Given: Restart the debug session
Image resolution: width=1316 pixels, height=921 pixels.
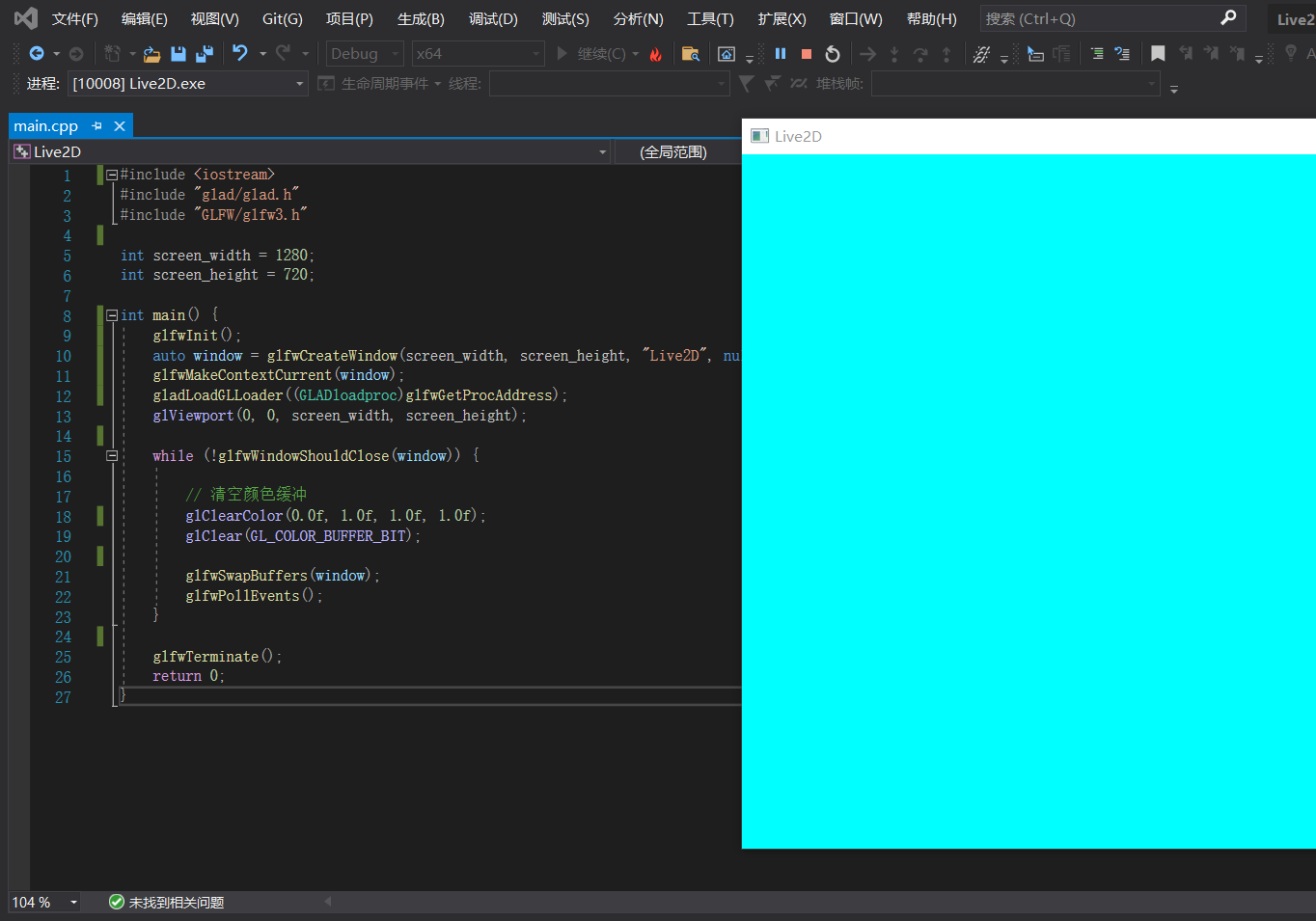Looking at the screenshot, I should (x=833, y=54).
